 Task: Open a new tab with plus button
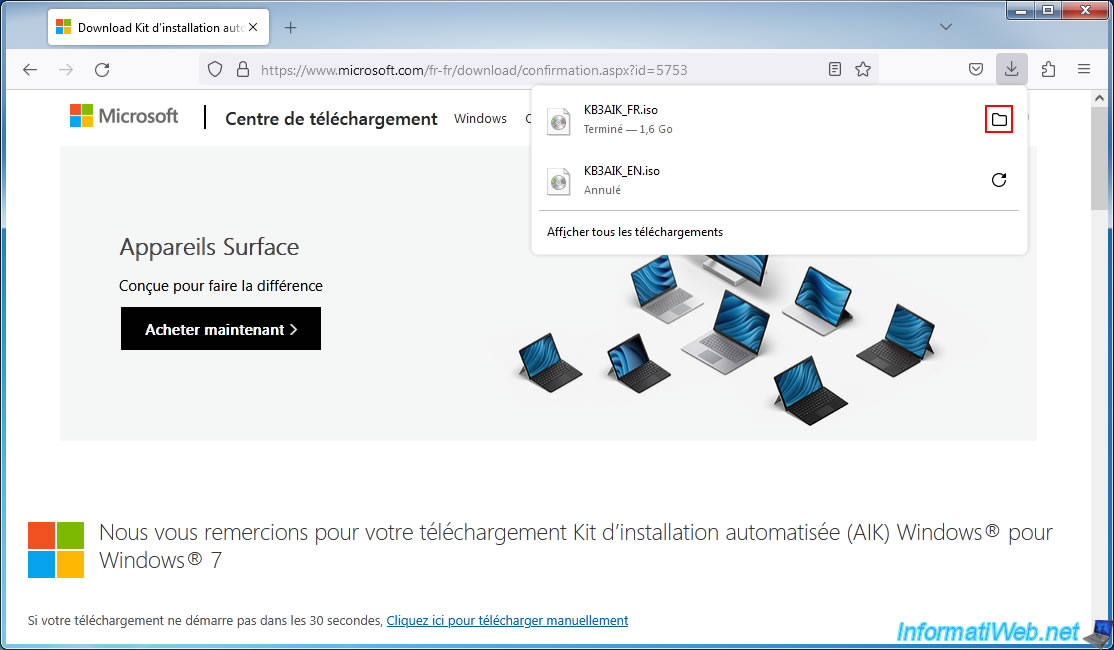click(291, 27)
